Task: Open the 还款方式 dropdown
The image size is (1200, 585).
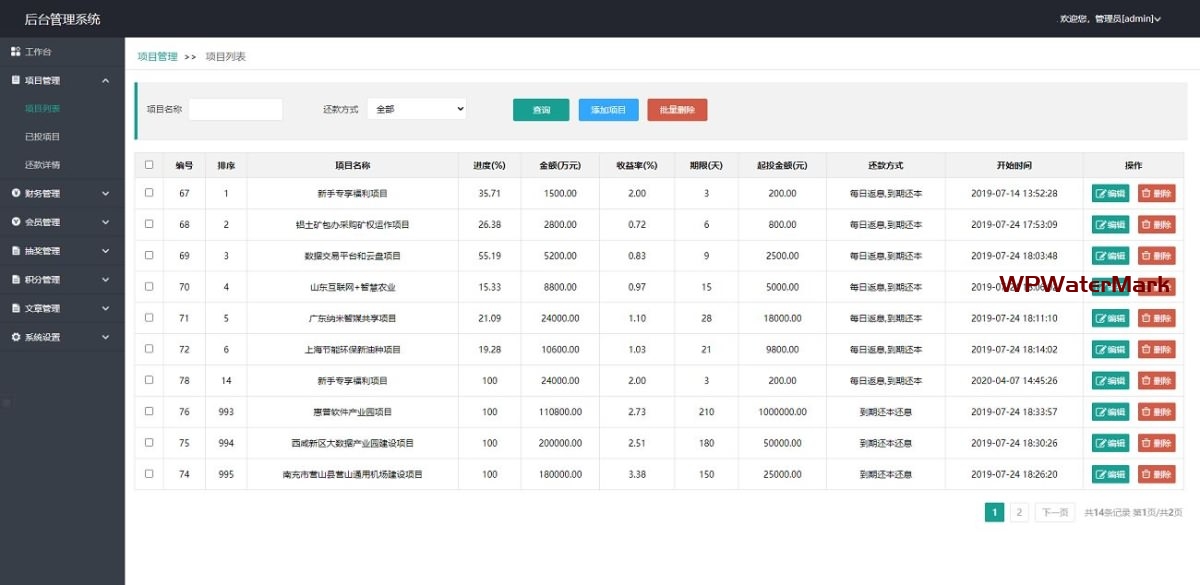Action: [x=416, y=109]
